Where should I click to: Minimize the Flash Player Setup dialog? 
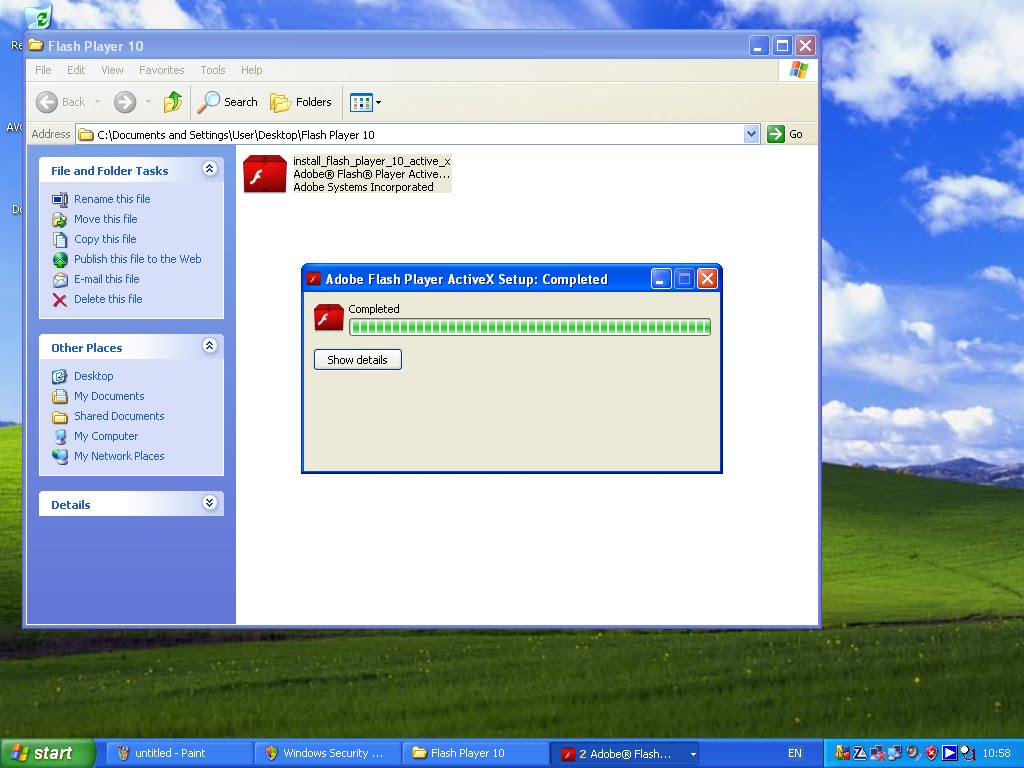(661, 280)
